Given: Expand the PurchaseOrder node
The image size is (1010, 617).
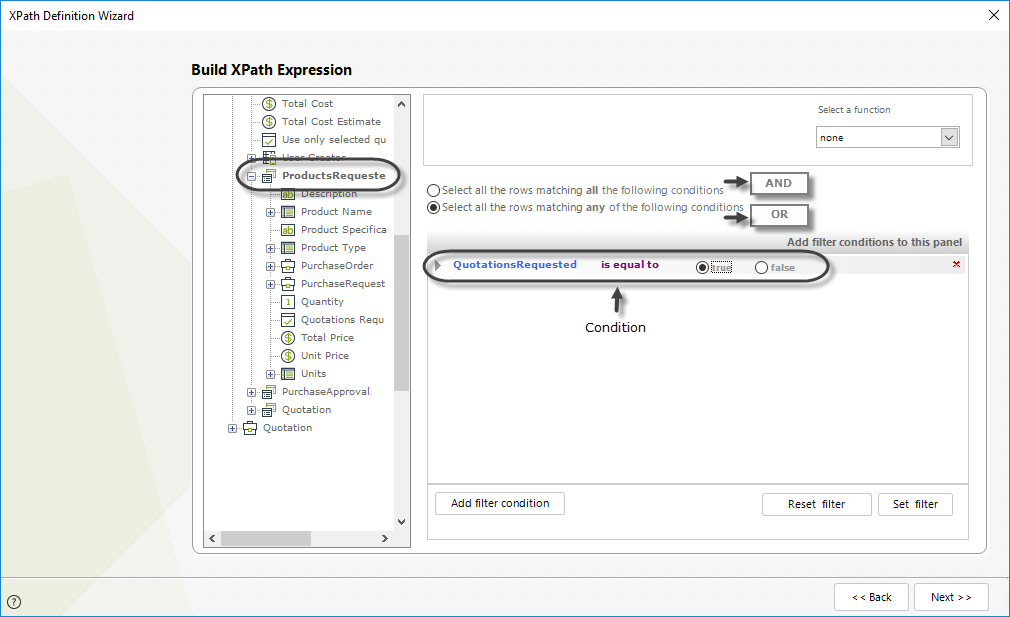Looking at the screenshot, I should pos(271,267).
